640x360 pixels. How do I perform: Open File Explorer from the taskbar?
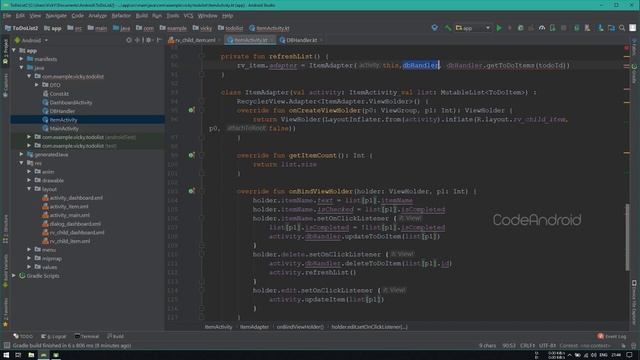(31, 355)
